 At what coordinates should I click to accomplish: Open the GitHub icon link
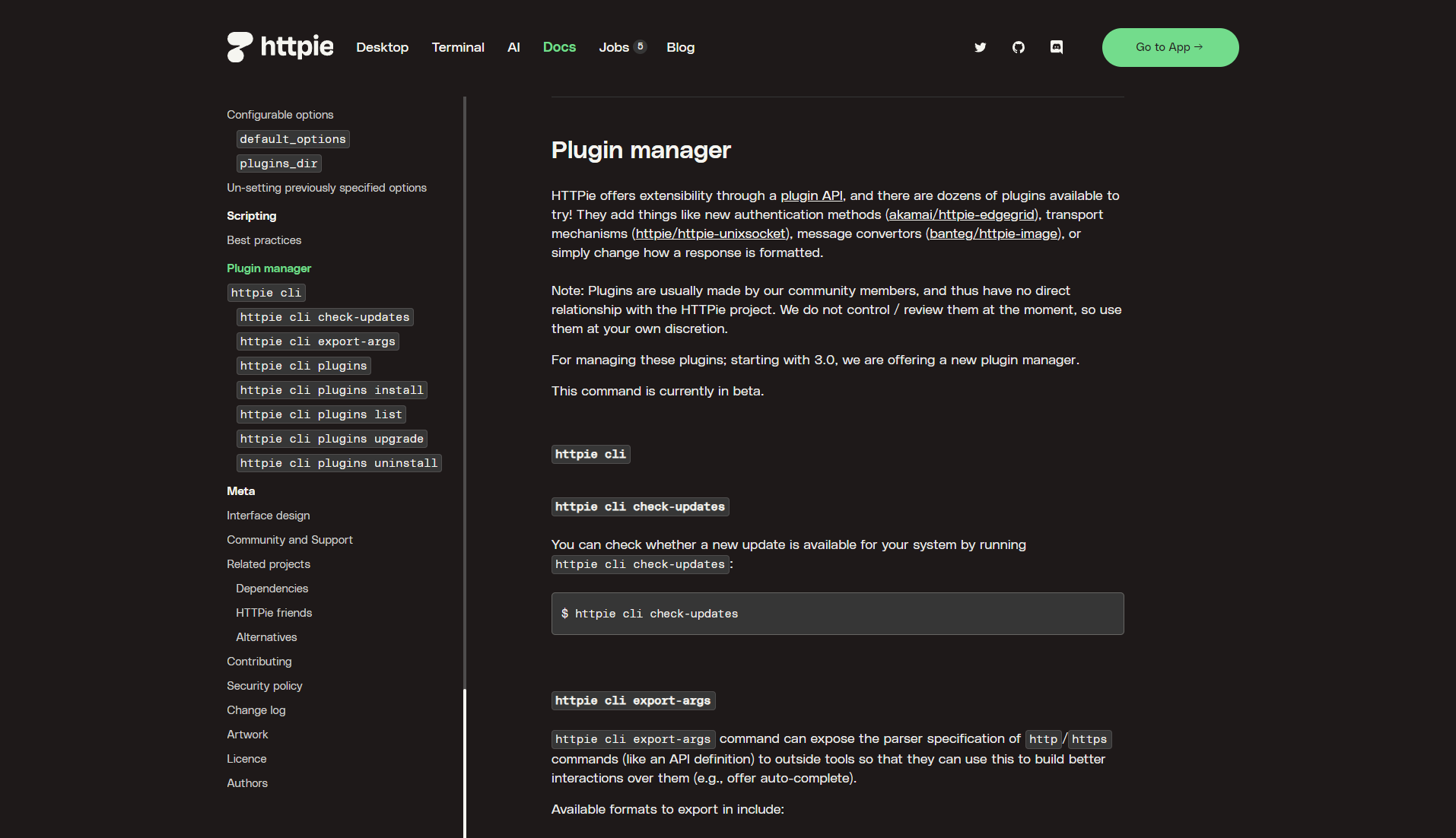point(1018,47)
